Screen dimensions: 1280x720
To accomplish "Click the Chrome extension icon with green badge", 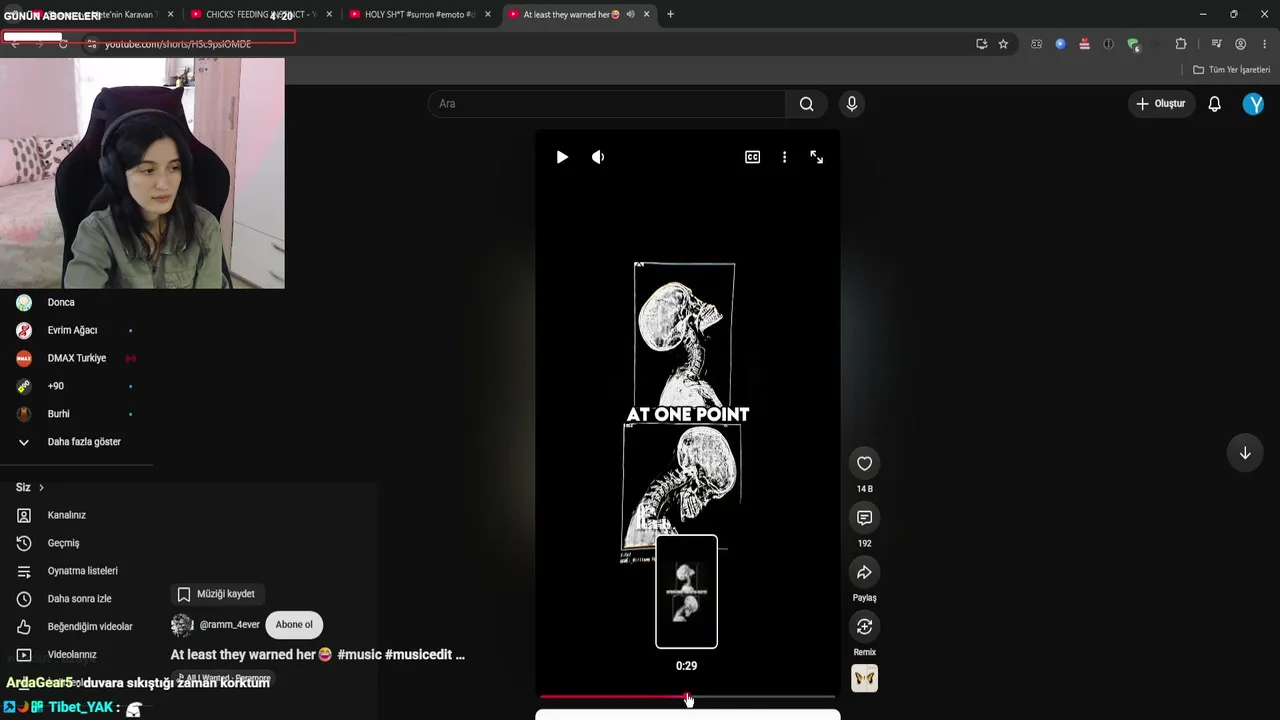I will (x=1133, y=44).
